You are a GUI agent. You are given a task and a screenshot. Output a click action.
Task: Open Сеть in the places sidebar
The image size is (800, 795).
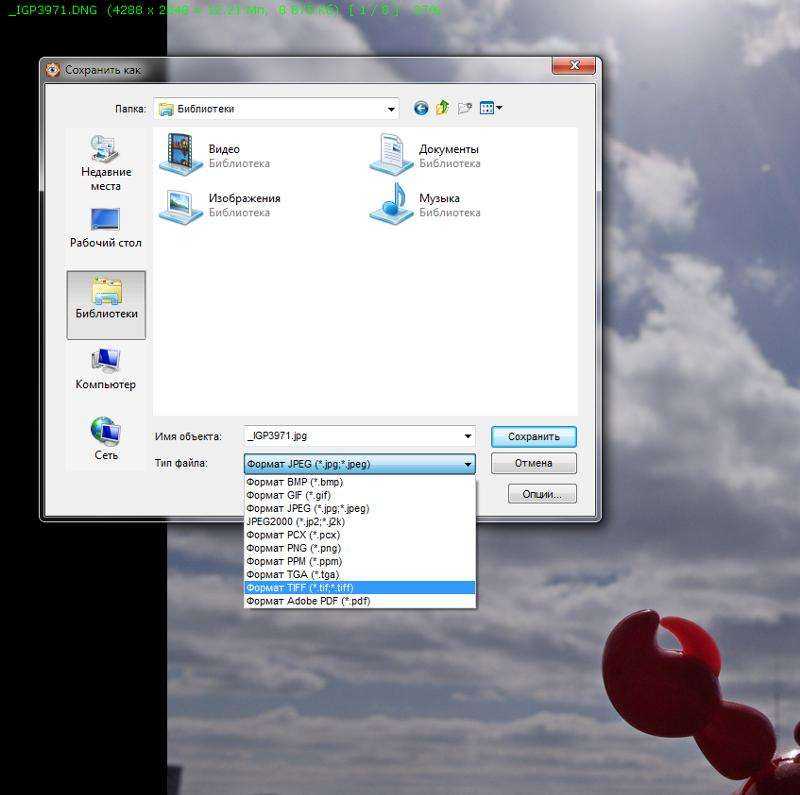(x=106, y=439)
